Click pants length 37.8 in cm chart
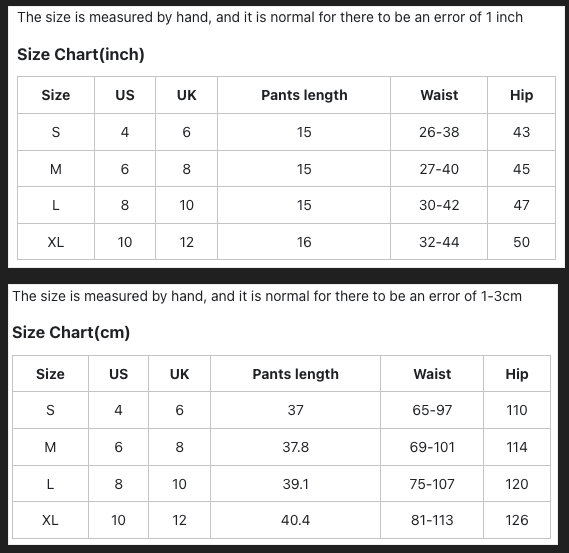569x553 pixels. click(295, 447)
